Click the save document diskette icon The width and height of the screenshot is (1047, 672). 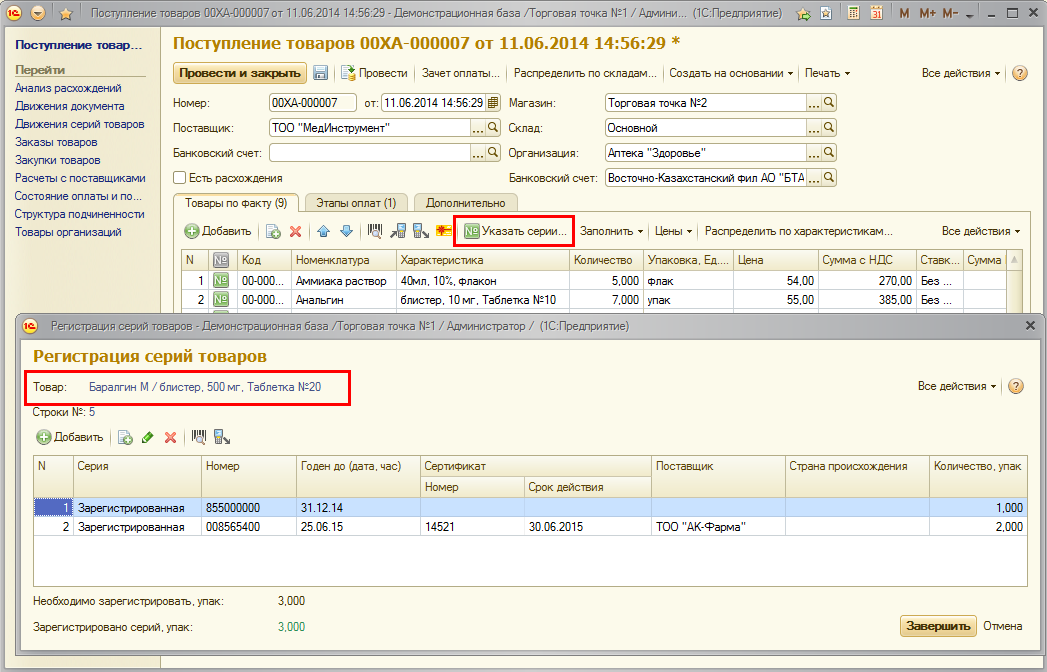click(321, 73)
